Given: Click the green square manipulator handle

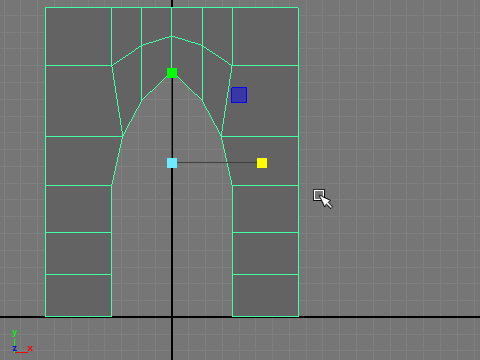Looking at the screenshot, I should (172, 73).
